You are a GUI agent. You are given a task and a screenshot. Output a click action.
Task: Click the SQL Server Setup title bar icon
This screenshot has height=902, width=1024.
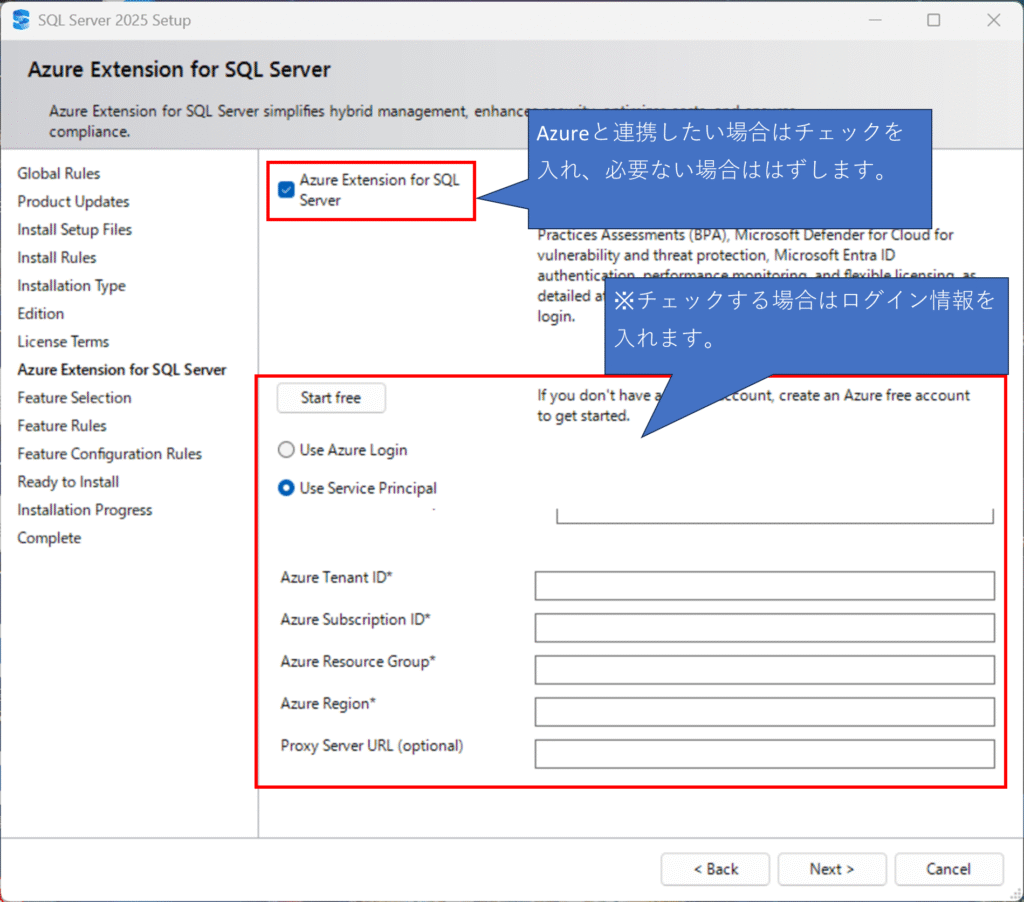point(21,20)
